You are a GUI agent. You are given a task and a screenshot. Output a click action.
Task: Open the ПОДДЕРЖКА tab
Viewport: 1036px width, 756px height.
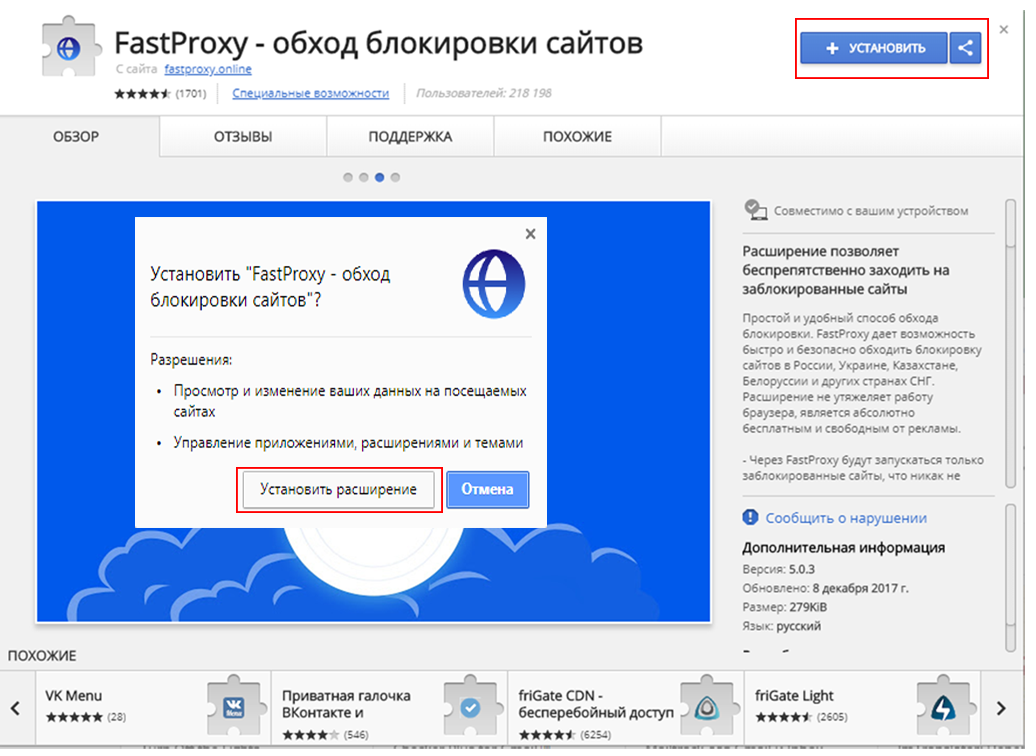click(x=410, y=137)
